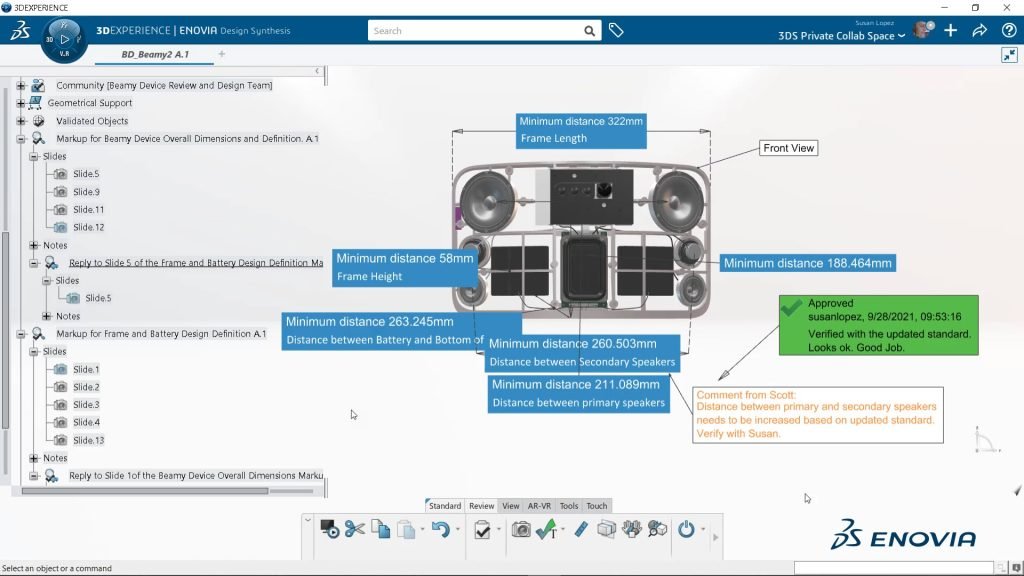Open the 3D compass play button
The width and height of the screenshot is (1024, 576).
[64, 39]
